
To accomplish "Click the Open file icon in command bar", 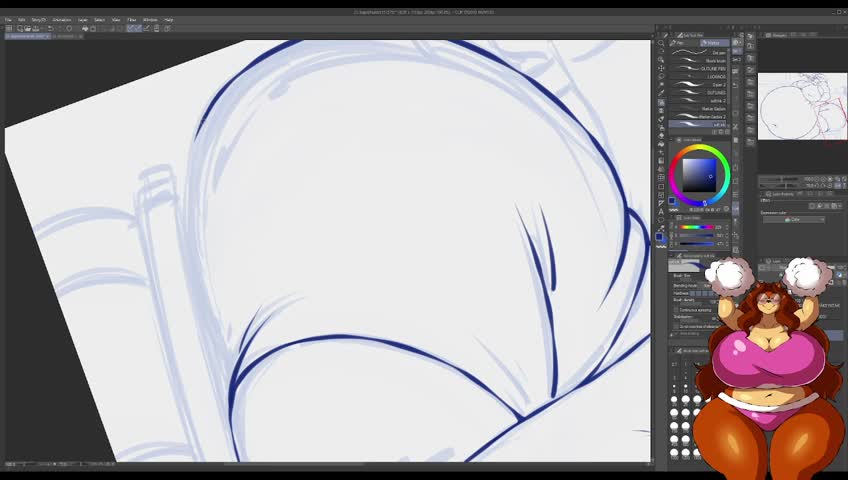I will coord(28,29).
